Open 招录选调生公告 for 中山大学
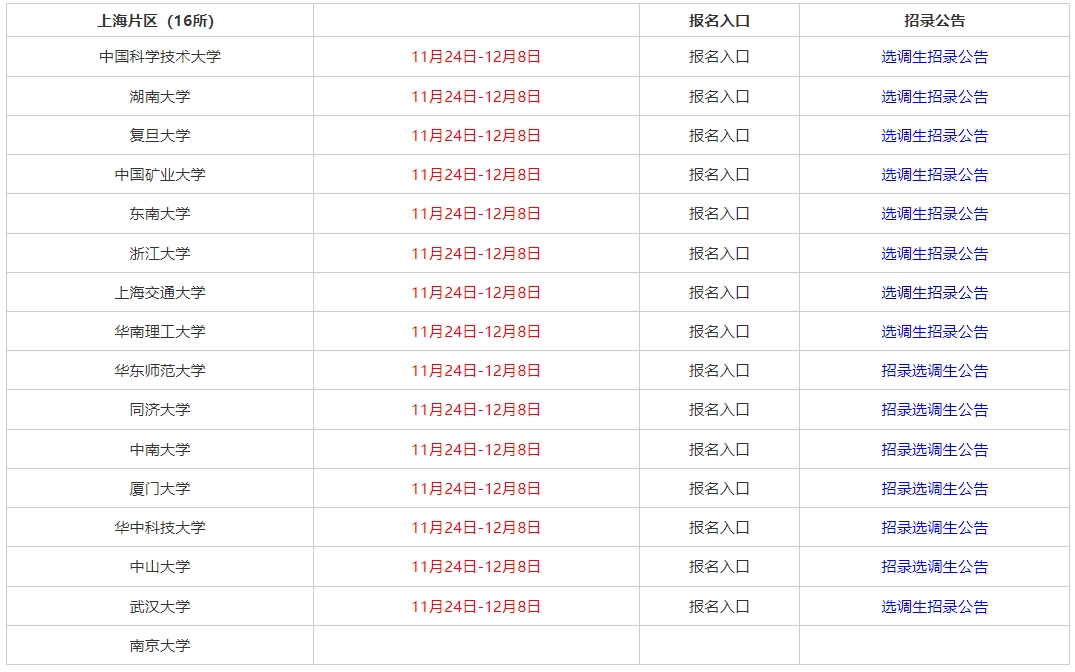Image resolution: width=1075 pixels, height=672 pixels. (934, 567)
